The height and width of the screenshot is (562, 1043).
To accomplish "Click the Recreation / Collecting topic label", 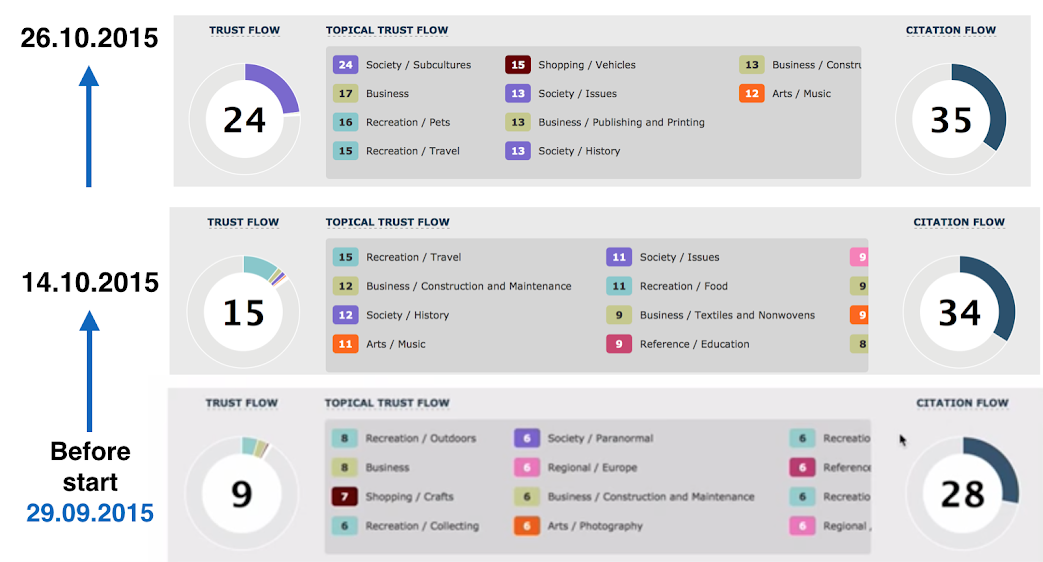I will (422, 525).
